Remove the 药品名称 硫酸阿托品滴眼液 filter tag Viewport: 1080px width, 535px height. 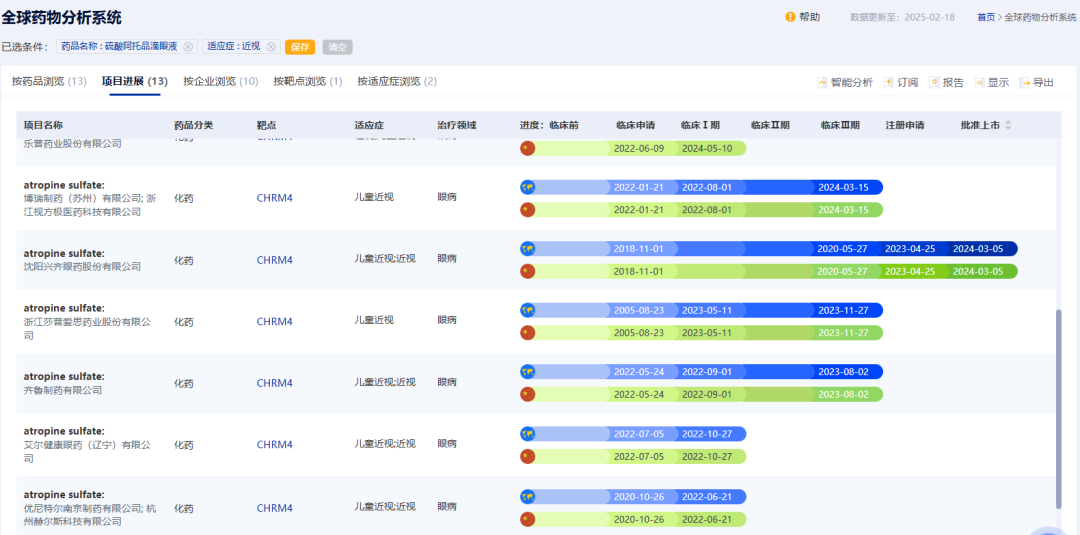pyautogui.click(x=188, y=47)
